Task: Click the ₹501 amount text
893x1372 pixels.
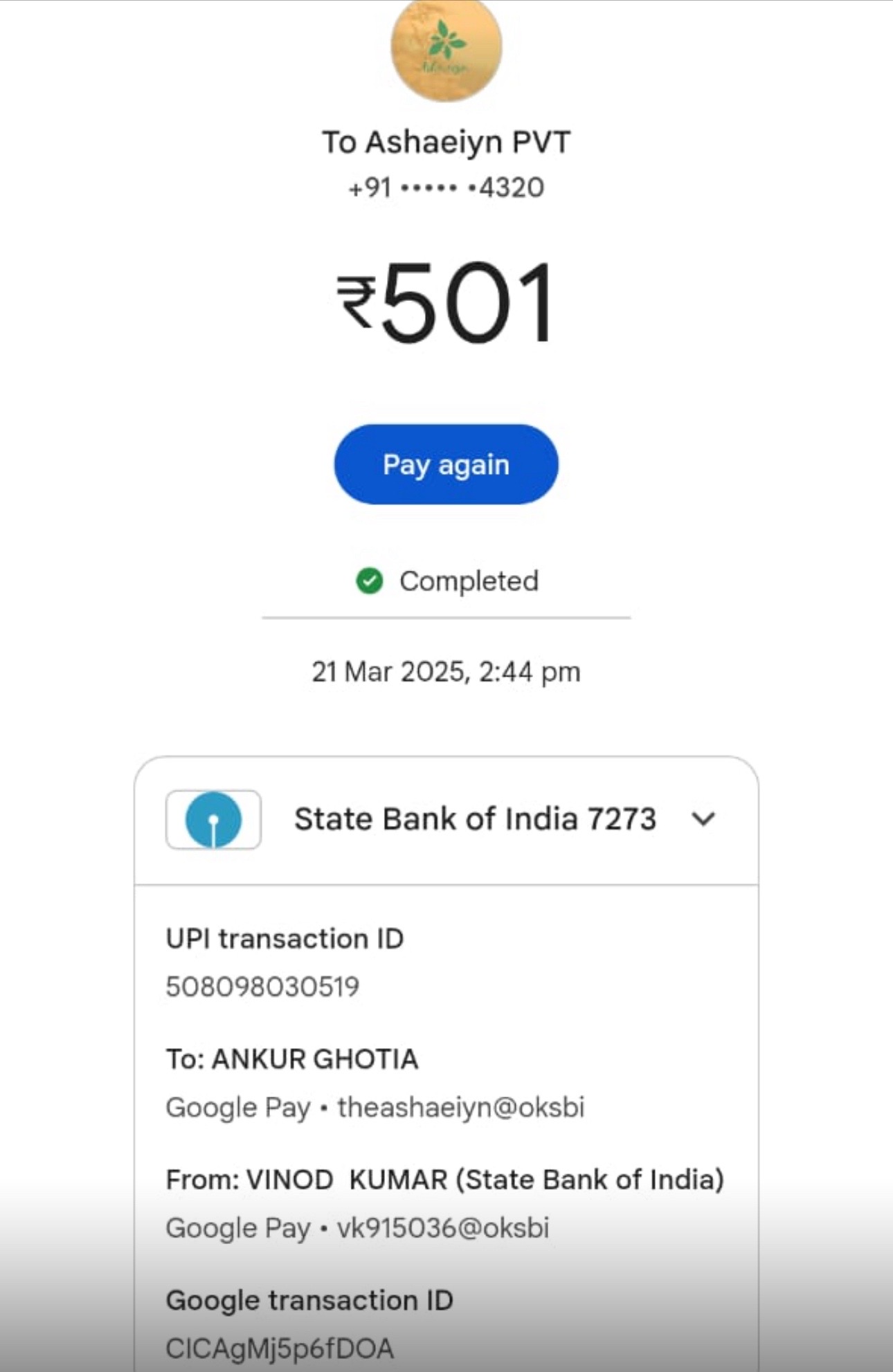Action: (x=447, y=302)
